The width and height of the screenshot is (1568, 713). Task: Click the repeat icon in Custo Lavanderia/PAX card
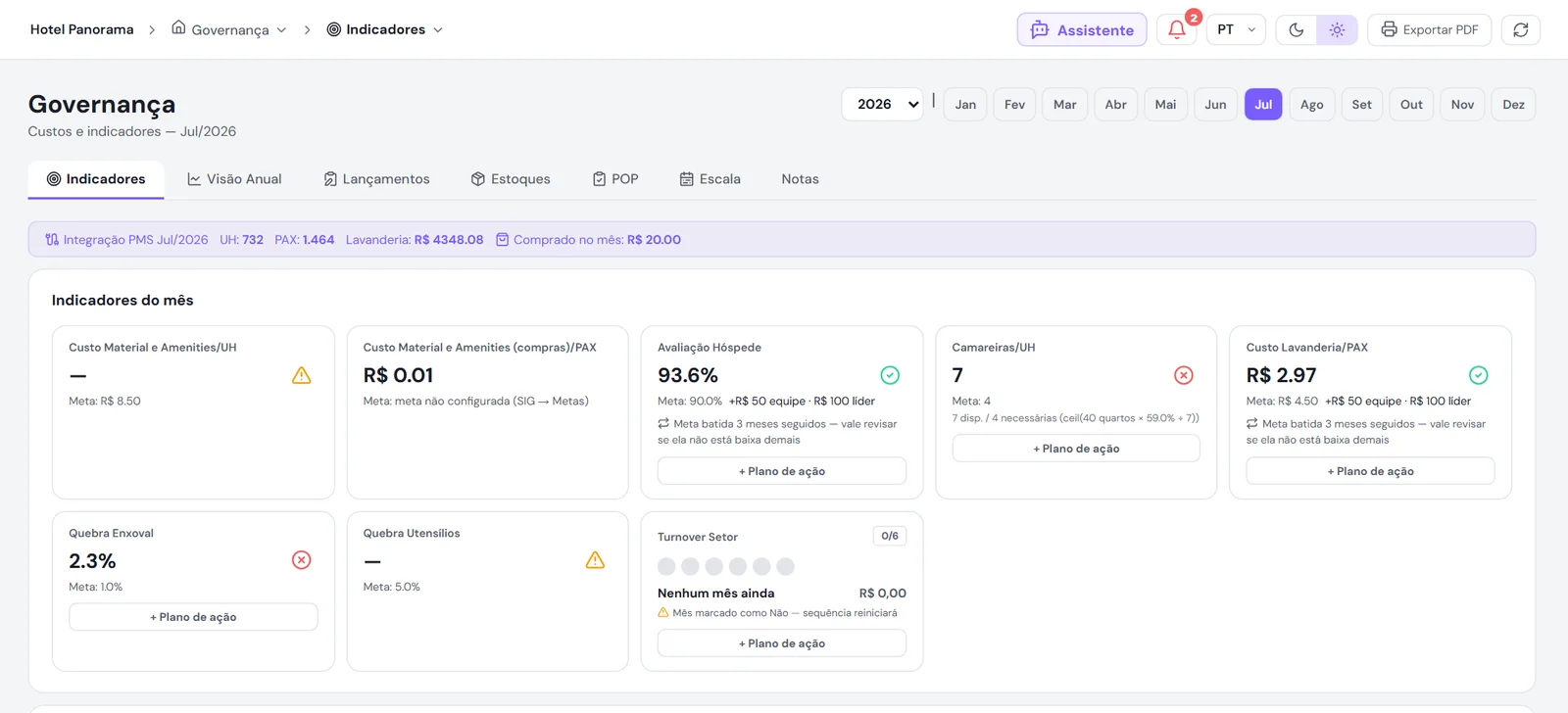1252,423
